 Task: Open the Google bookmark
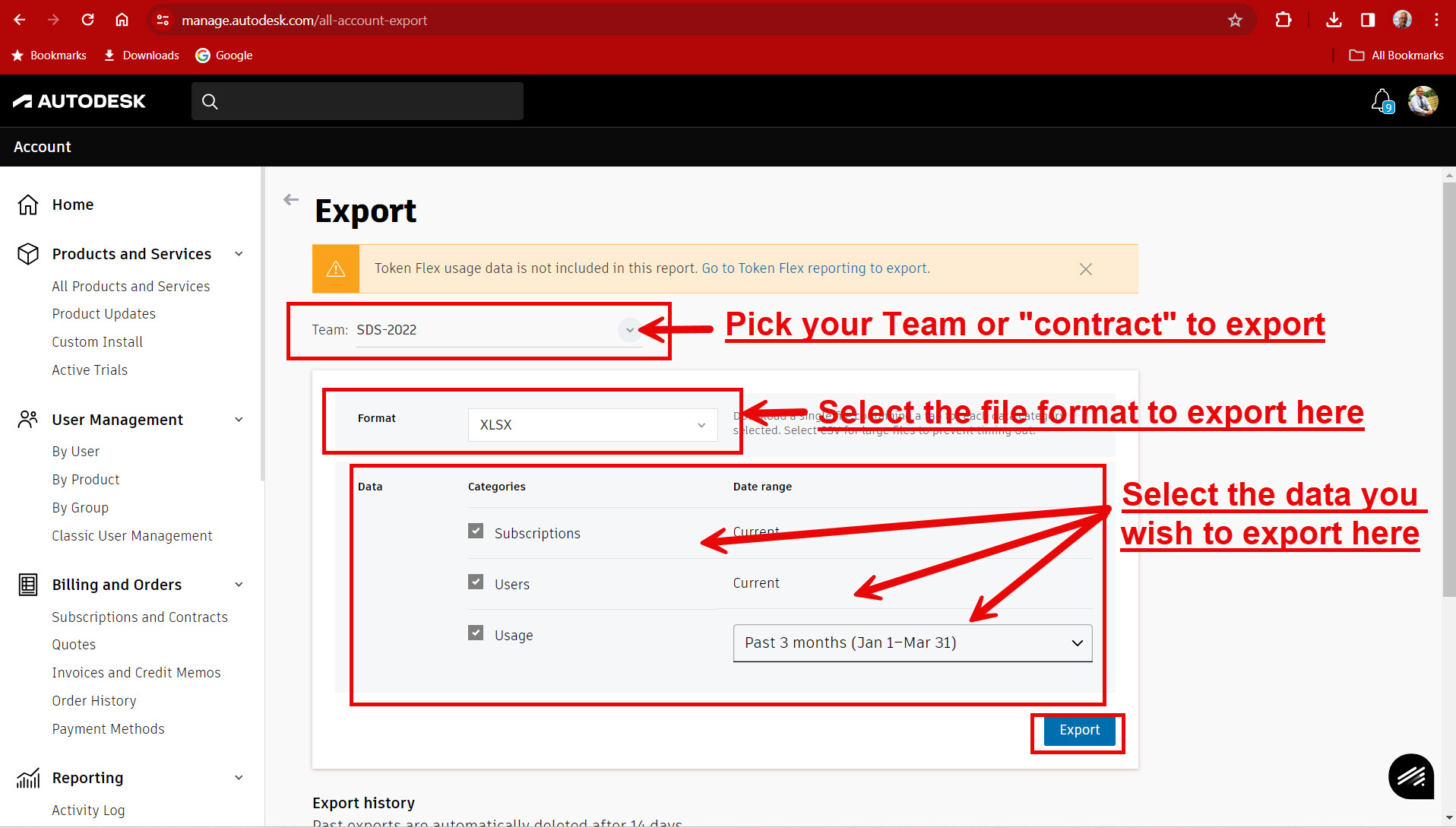[x=224, y=56]
